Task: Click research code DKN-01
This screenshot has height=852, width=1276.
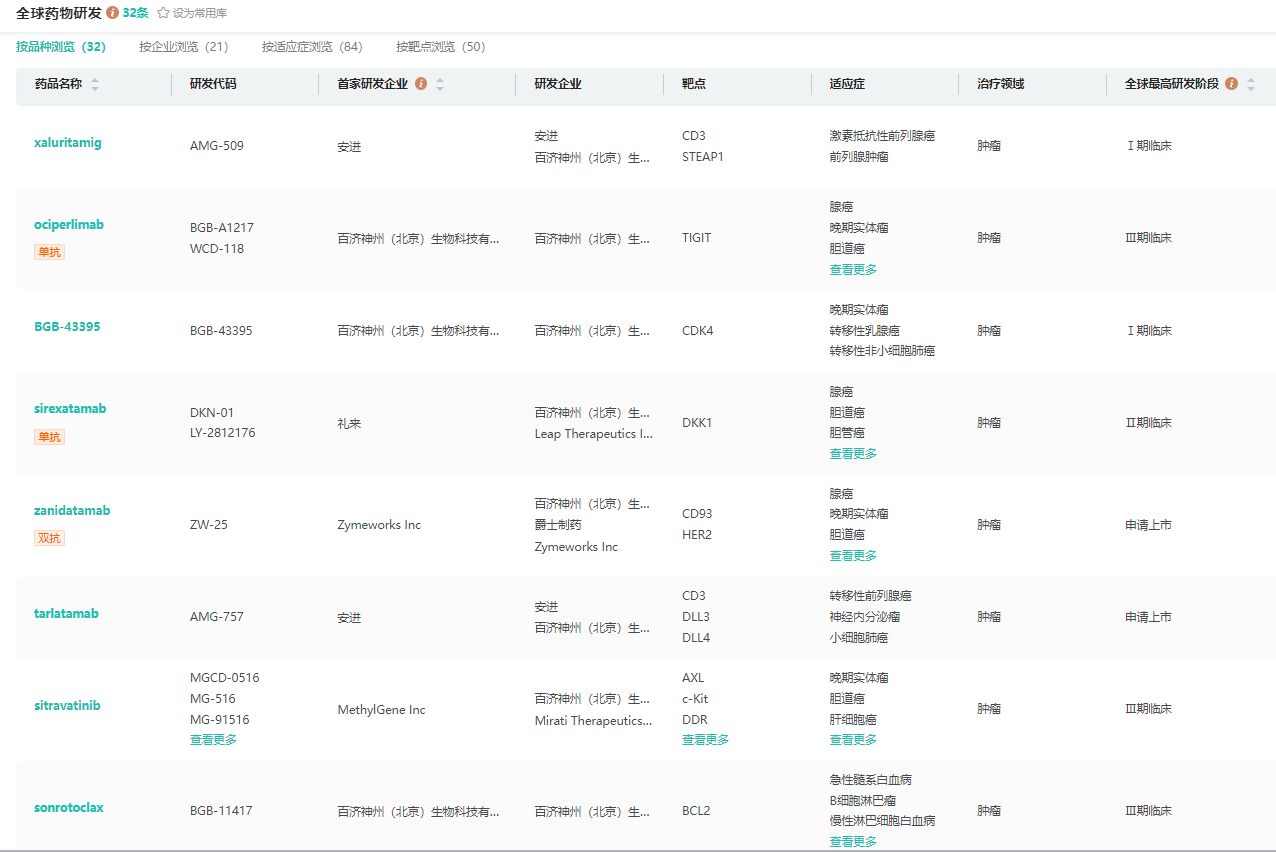Action: point(212,413)
